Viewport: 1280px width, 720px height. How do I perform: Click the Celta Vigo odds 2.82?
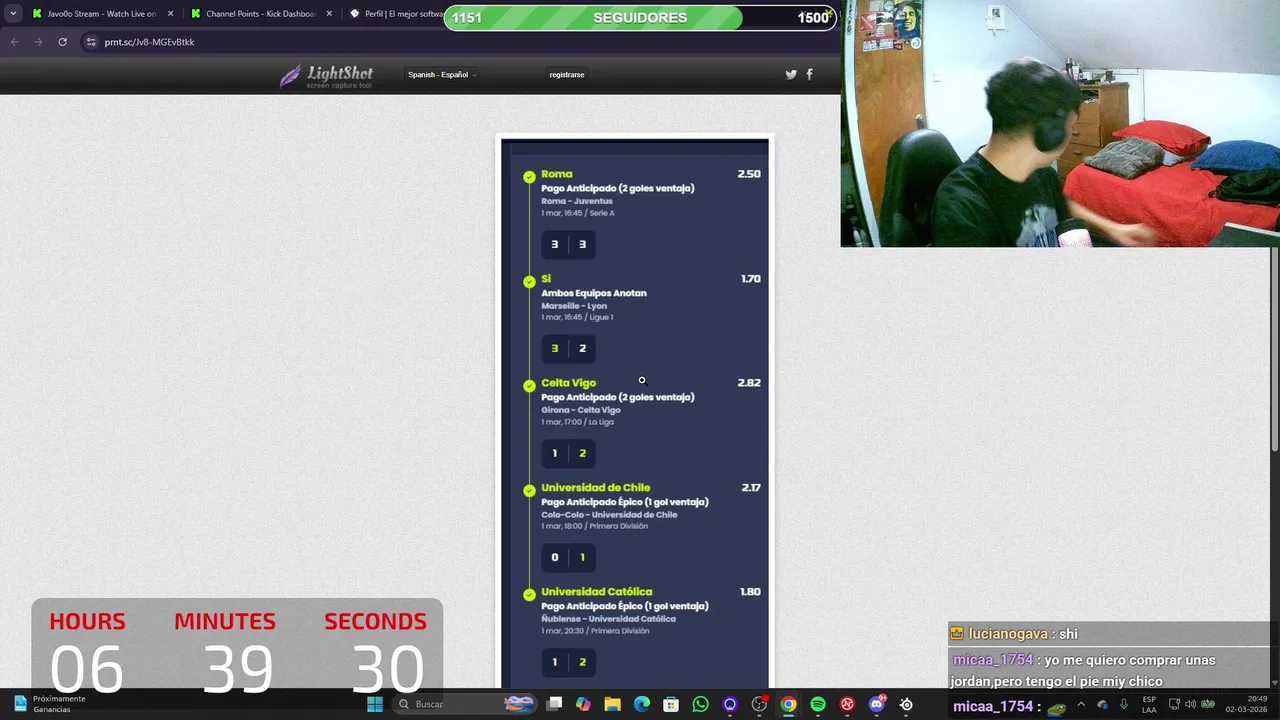[x=749, y=383]
